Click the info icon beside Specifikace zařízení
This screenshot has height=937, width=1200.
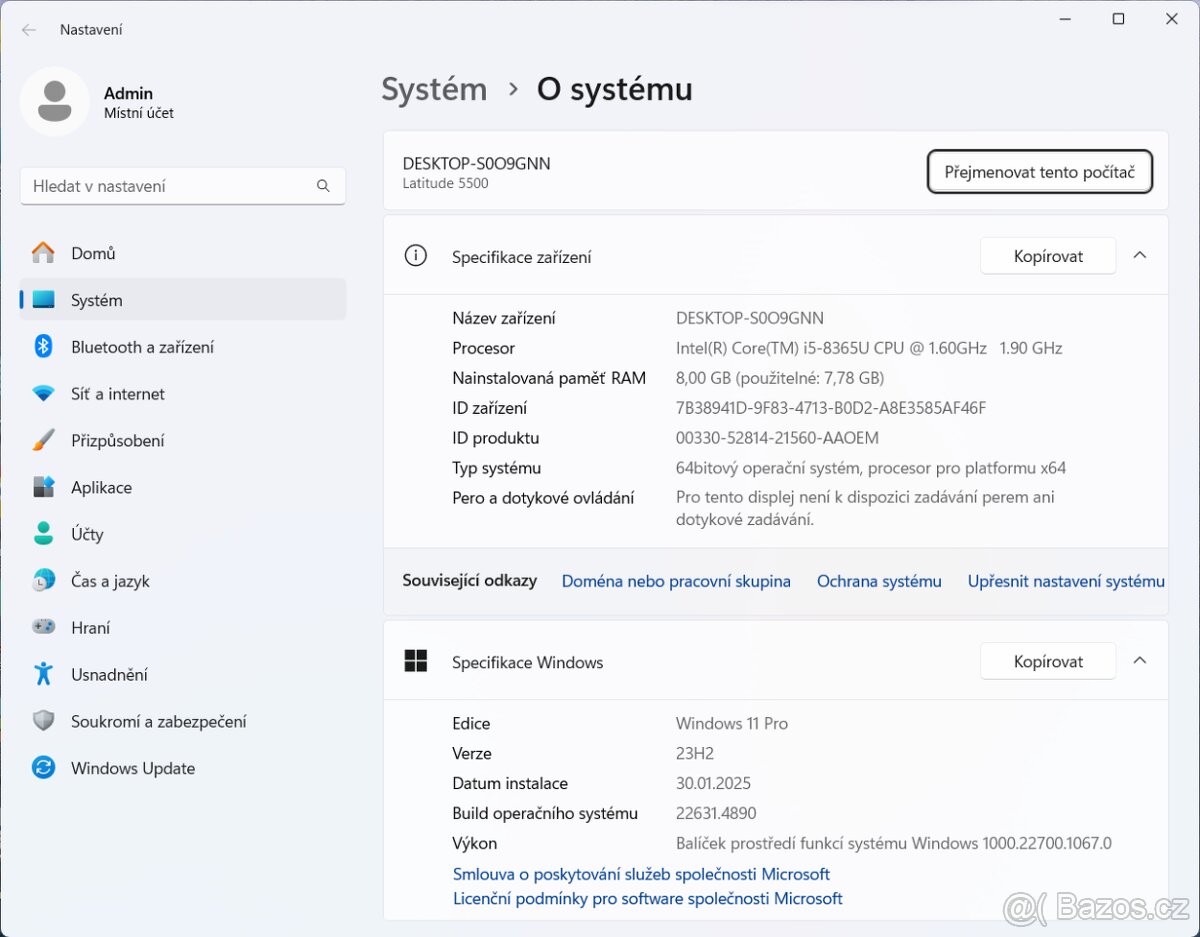415,256
